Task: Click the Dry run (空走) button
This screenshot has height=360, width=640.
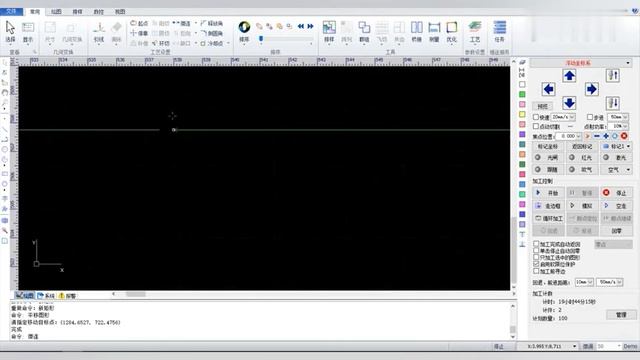Action: point(616,206)
